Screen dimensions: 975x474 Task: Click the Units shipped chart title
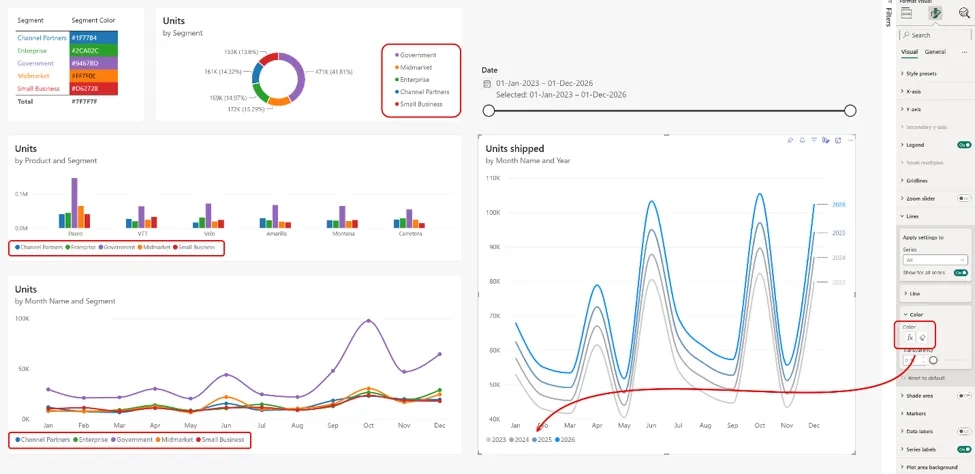click(x=515, y=149)
